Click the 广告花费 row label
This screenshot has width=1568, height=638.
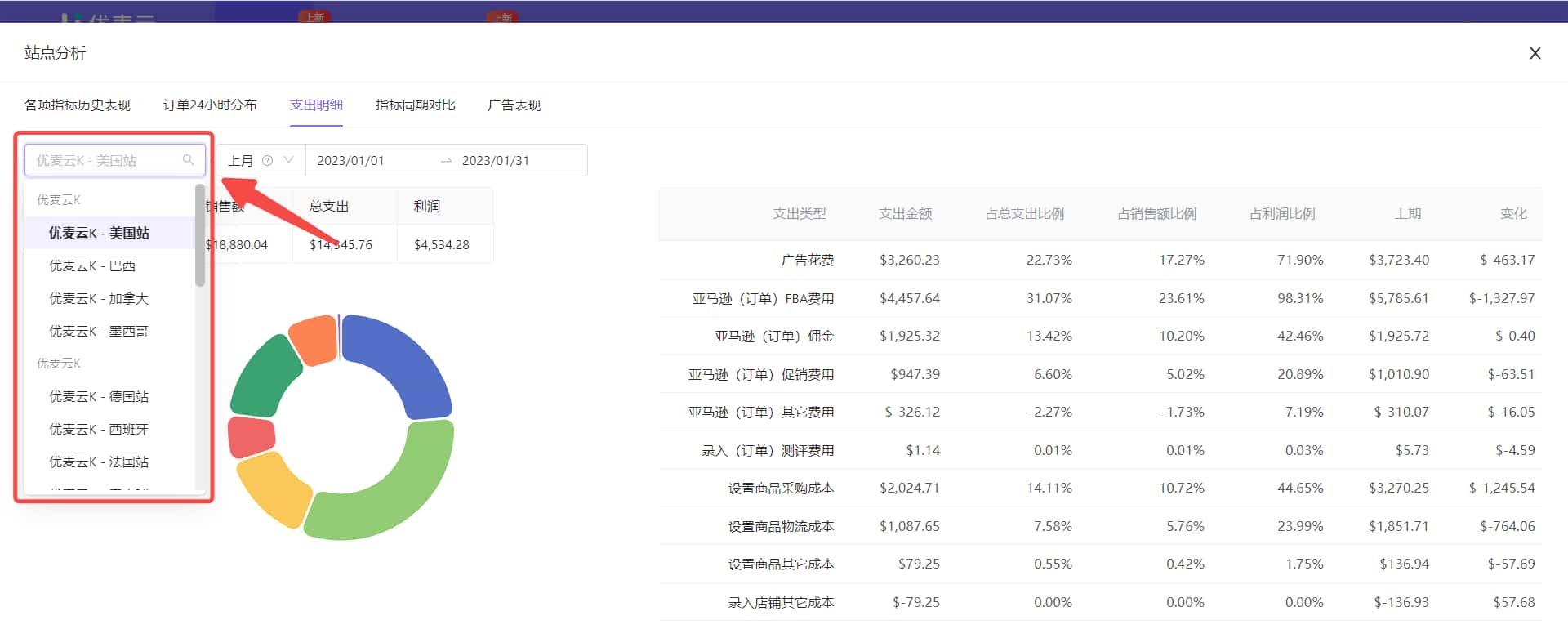coord(808,260)
